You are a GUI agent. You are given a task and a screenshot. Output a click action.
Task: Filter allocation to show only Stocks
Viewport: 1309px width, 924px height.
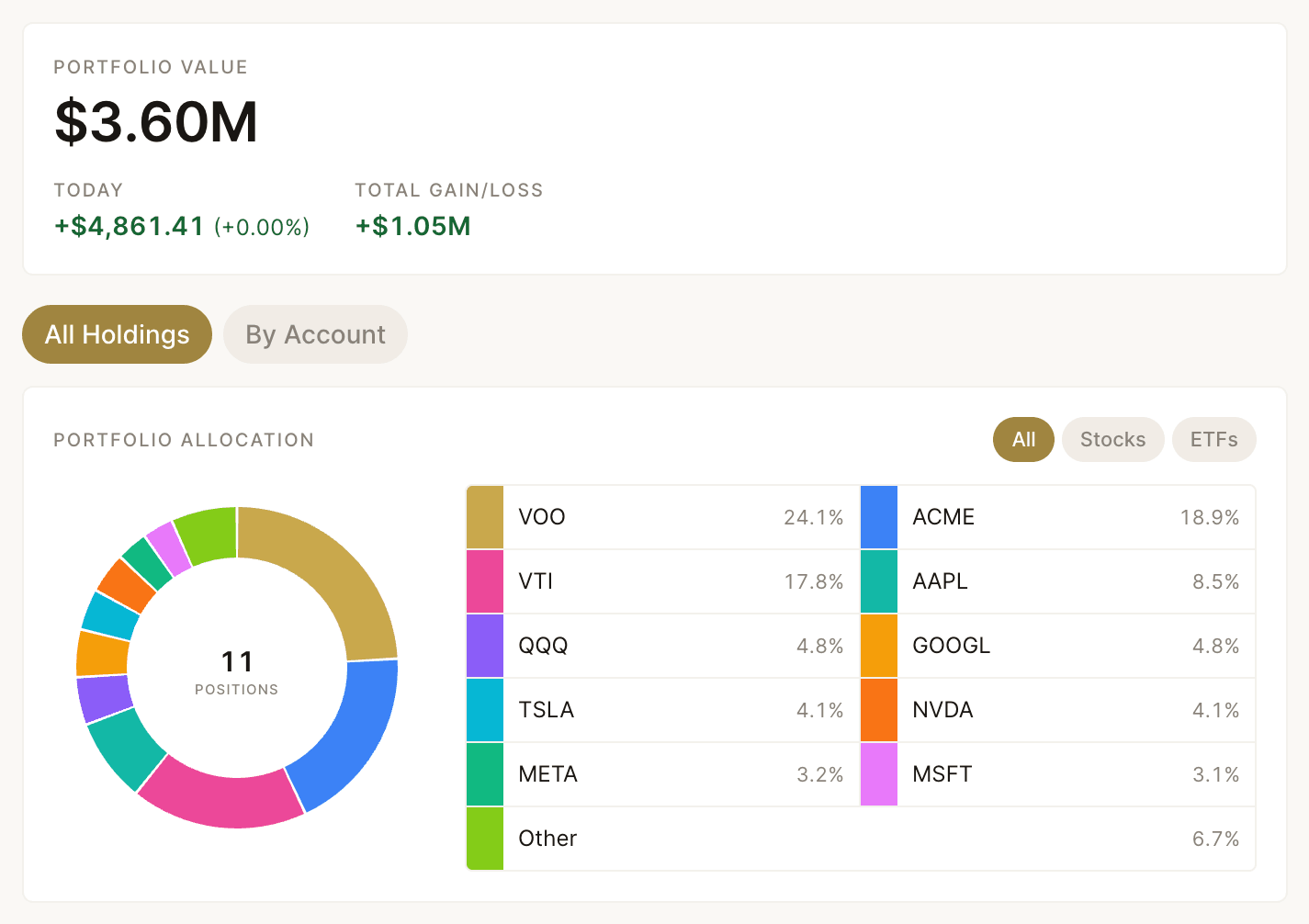(x=1112, y=439)
